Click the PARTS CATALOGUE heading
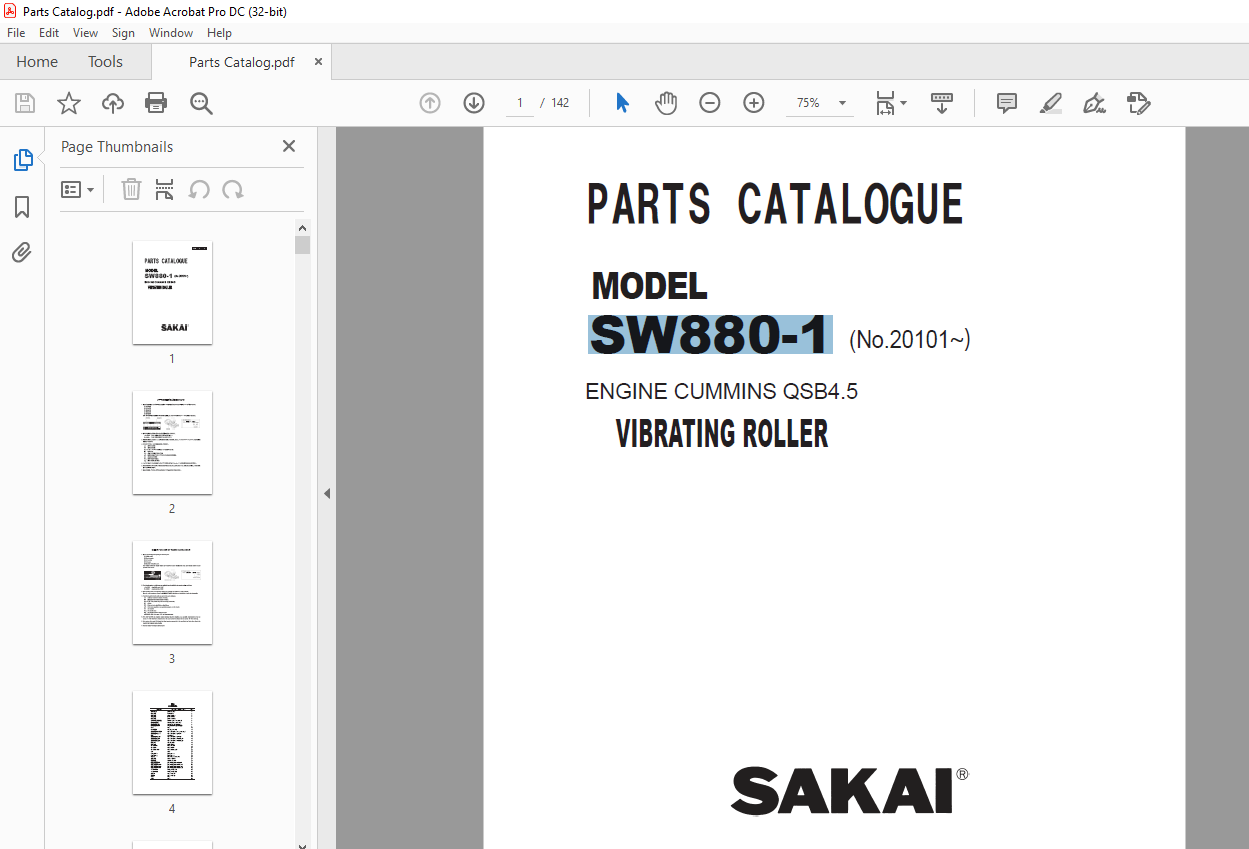Viewport: 1249px width, 849px height. pyautogui.click(x=775, y=204)
